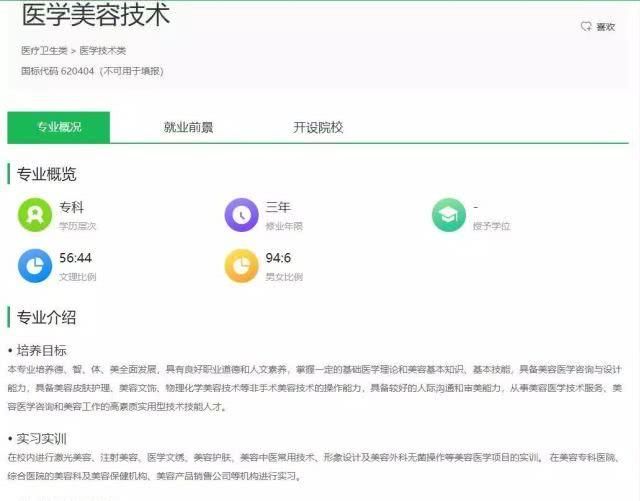Select the 专业概况 tab
The width and height of the screenshot is (640, 501).
pyautogui.click(x=59, y=127)
